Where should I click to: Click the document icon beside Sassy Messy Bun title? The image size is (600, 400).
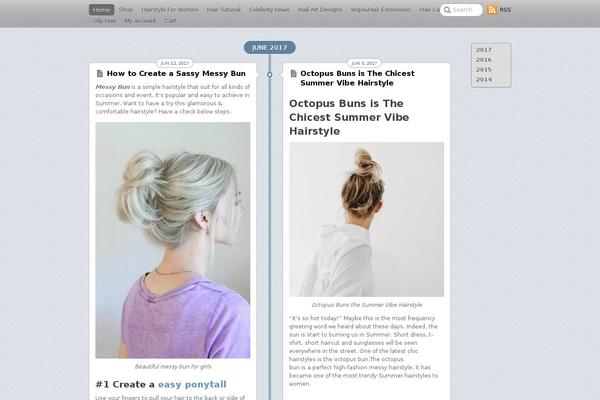(100, 73)
